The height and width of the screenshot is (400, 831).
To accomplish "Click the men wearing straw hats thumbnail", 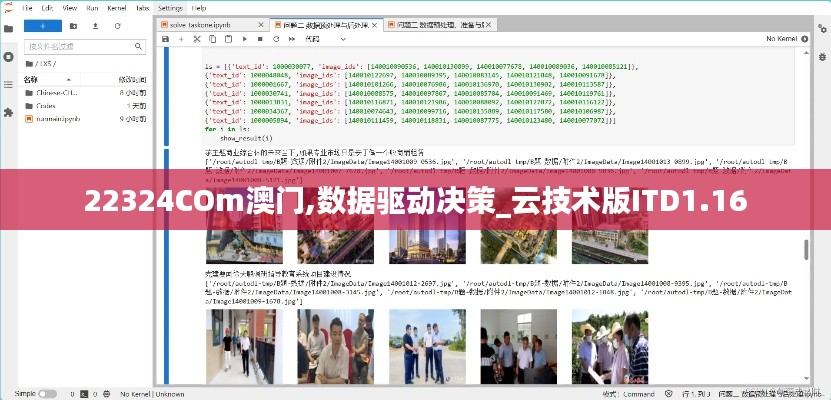I will pos(609,346).
